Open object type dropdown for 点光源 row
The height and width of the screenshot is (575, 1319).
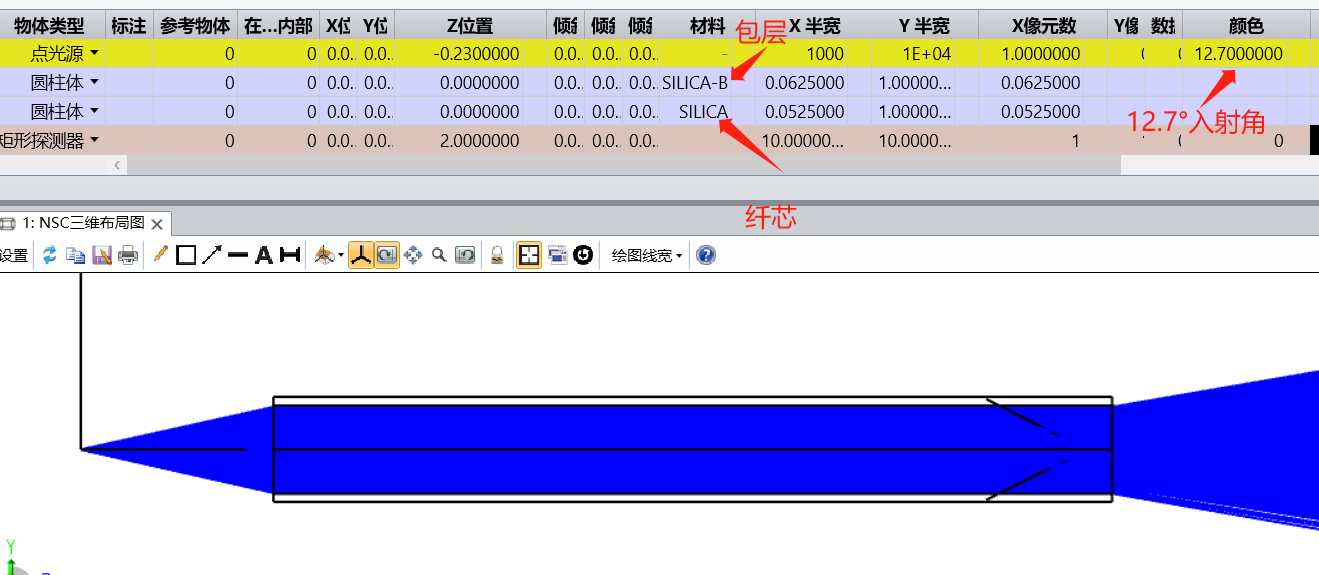95,54
